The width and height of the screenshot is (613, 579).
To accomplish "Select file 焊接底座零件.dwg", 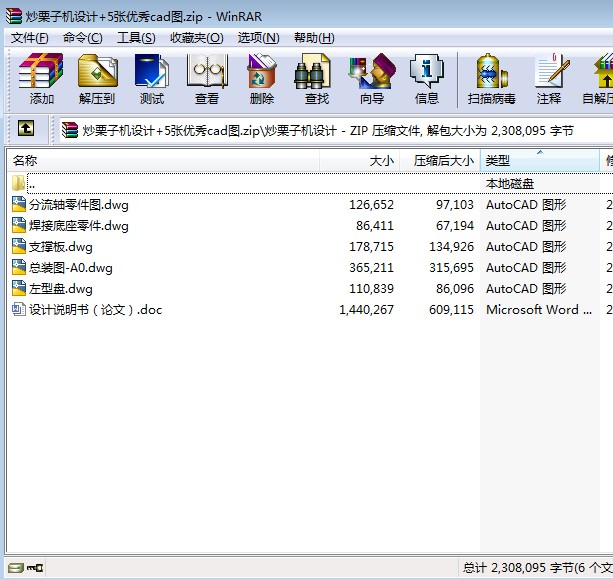I will (79, 226).
